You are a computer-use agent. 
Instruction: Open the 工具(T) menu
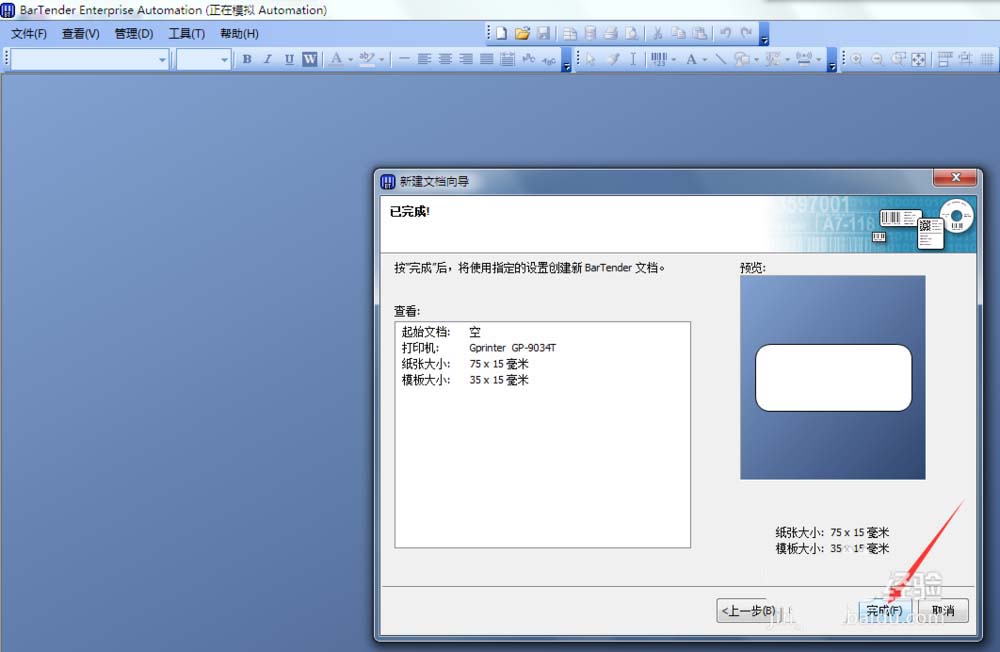pos(186,34)
